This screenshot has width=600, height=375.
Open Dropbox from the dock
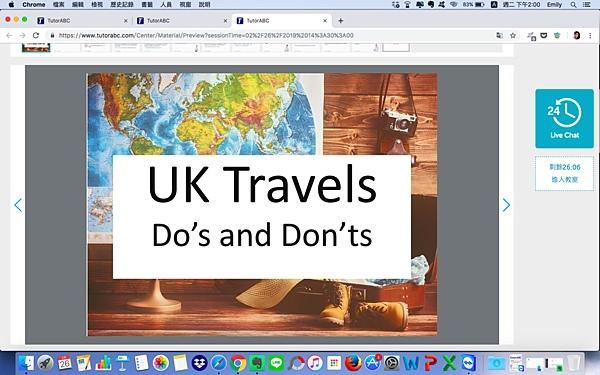coord(199,363)
